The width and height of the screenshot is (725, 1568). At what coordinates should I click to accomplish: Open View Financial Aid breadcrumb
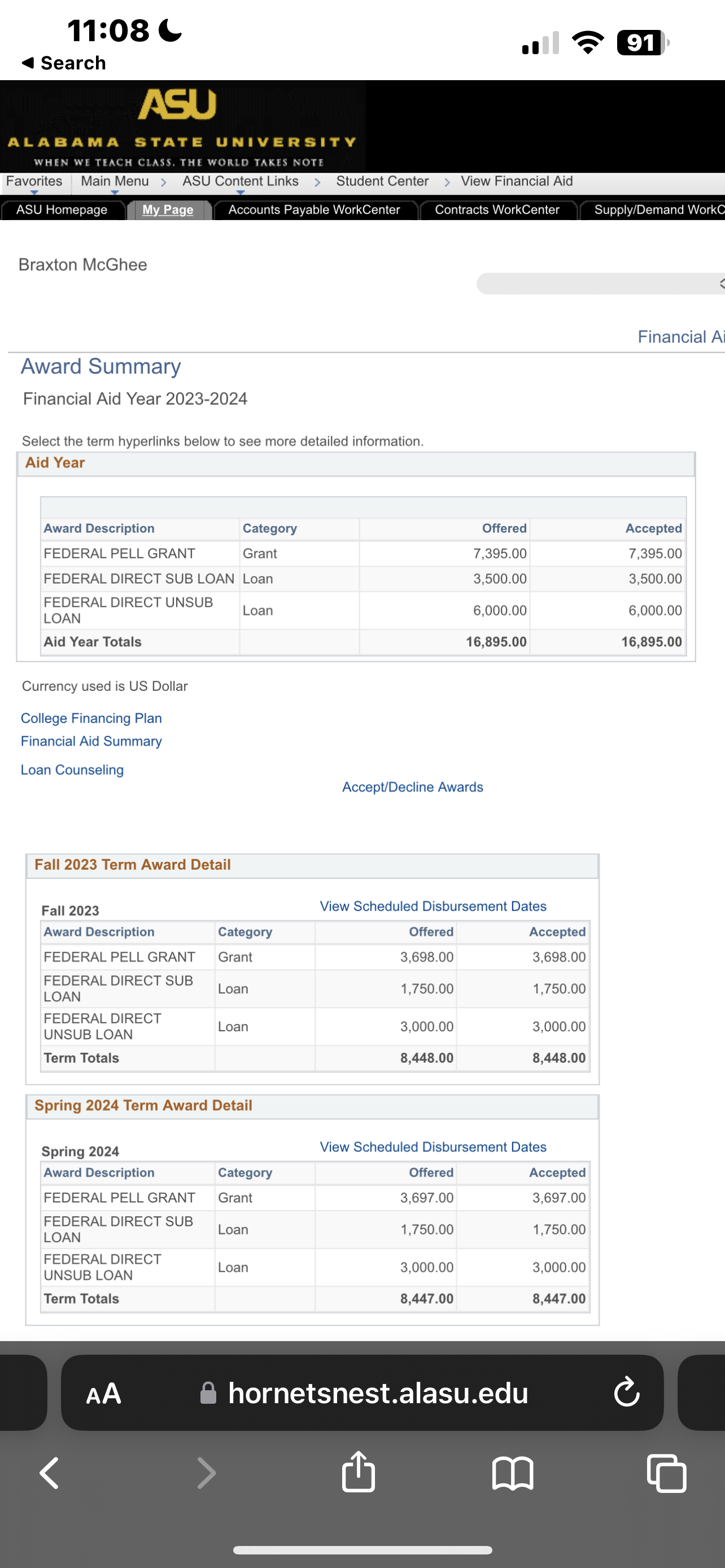tap(517, 181)
